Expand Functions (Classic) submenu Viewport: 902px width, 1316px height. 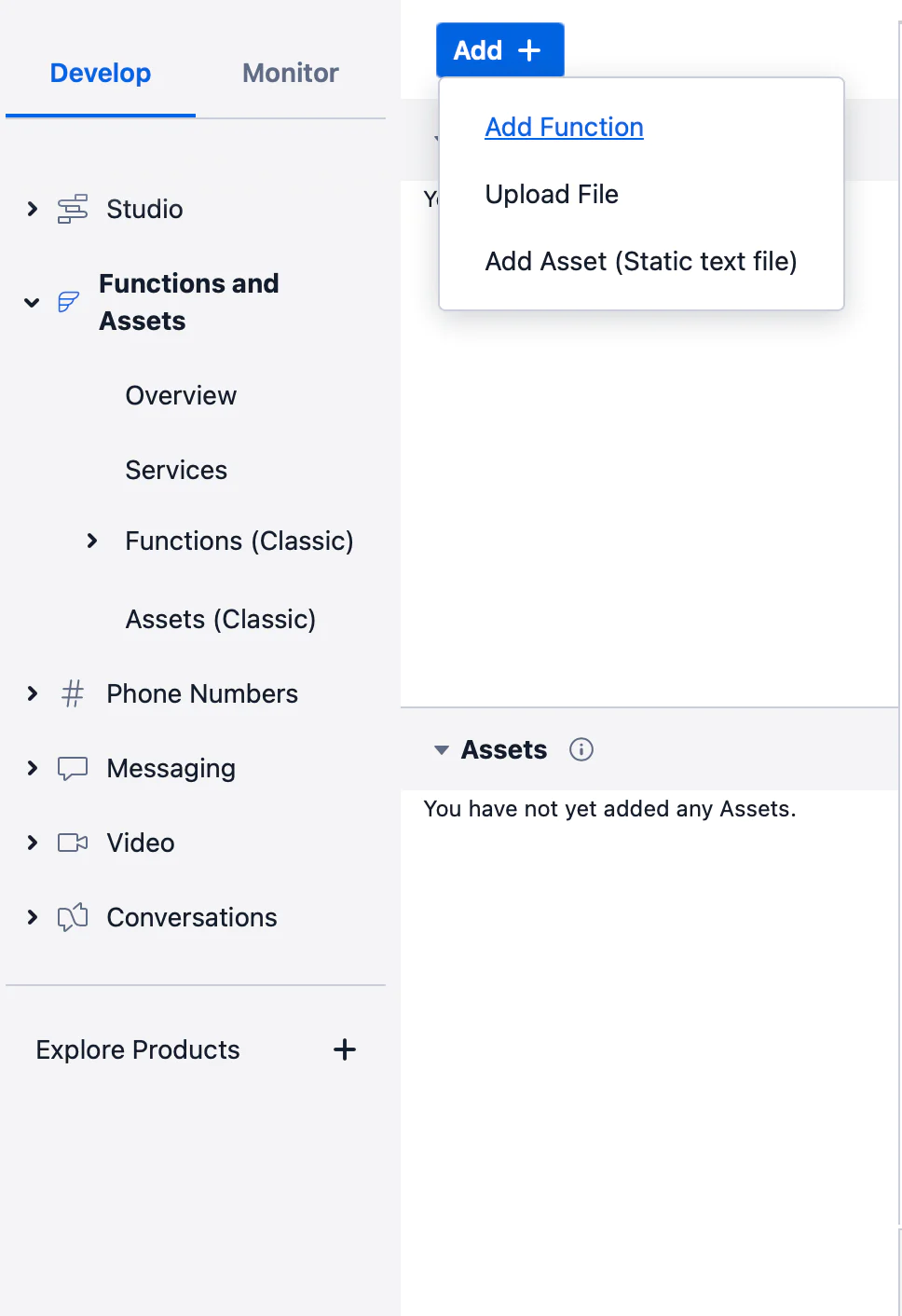[91, 541]
